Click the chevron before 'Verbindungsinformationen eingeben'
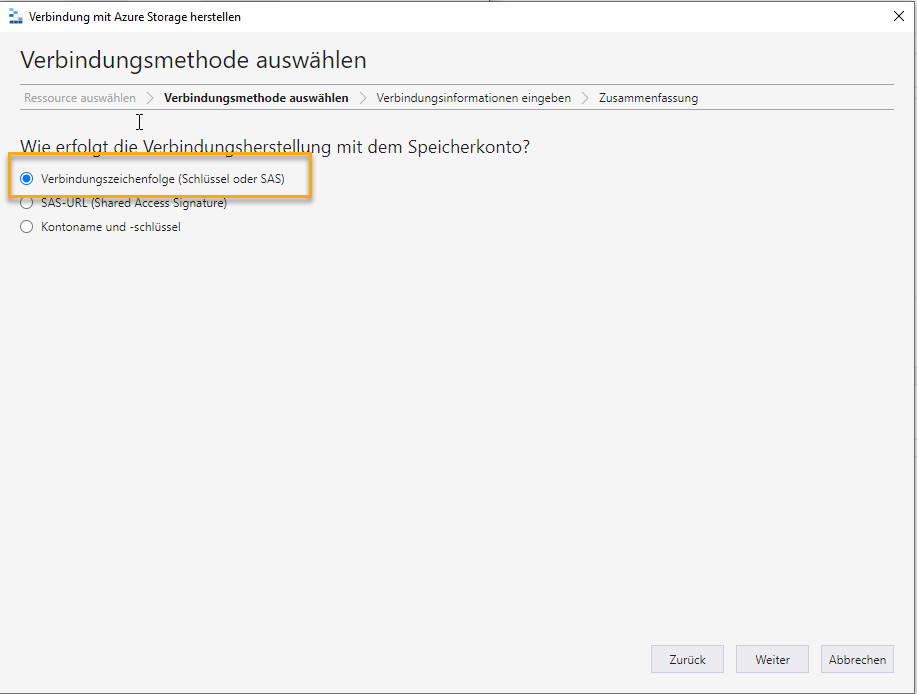Image resolution: width=917 pixels, height=694 pixels. (363, 98)
